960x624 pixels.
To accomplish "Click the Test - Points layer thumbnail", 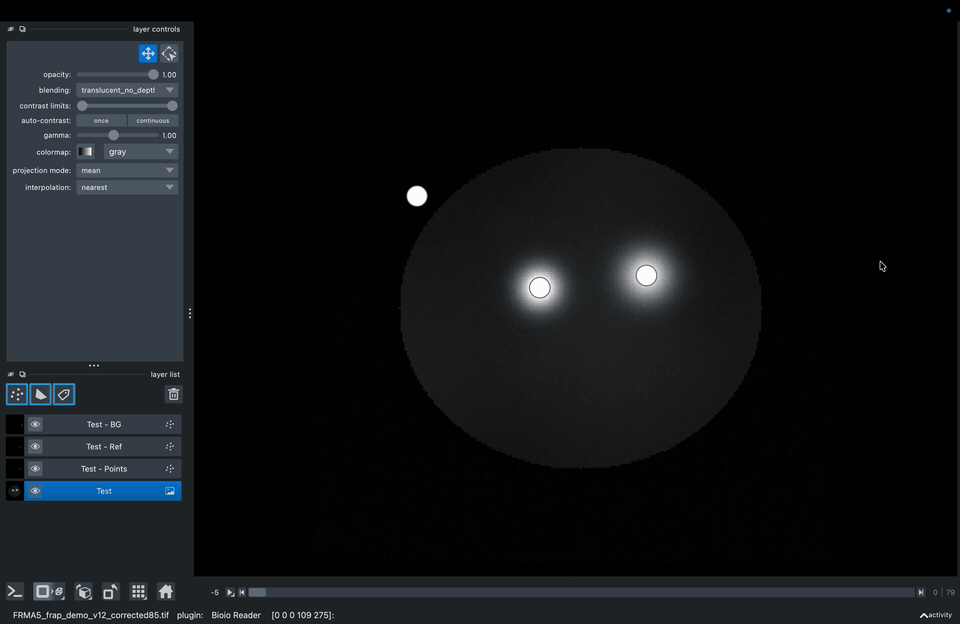I will pyautogui.click(x=15, y=468).
